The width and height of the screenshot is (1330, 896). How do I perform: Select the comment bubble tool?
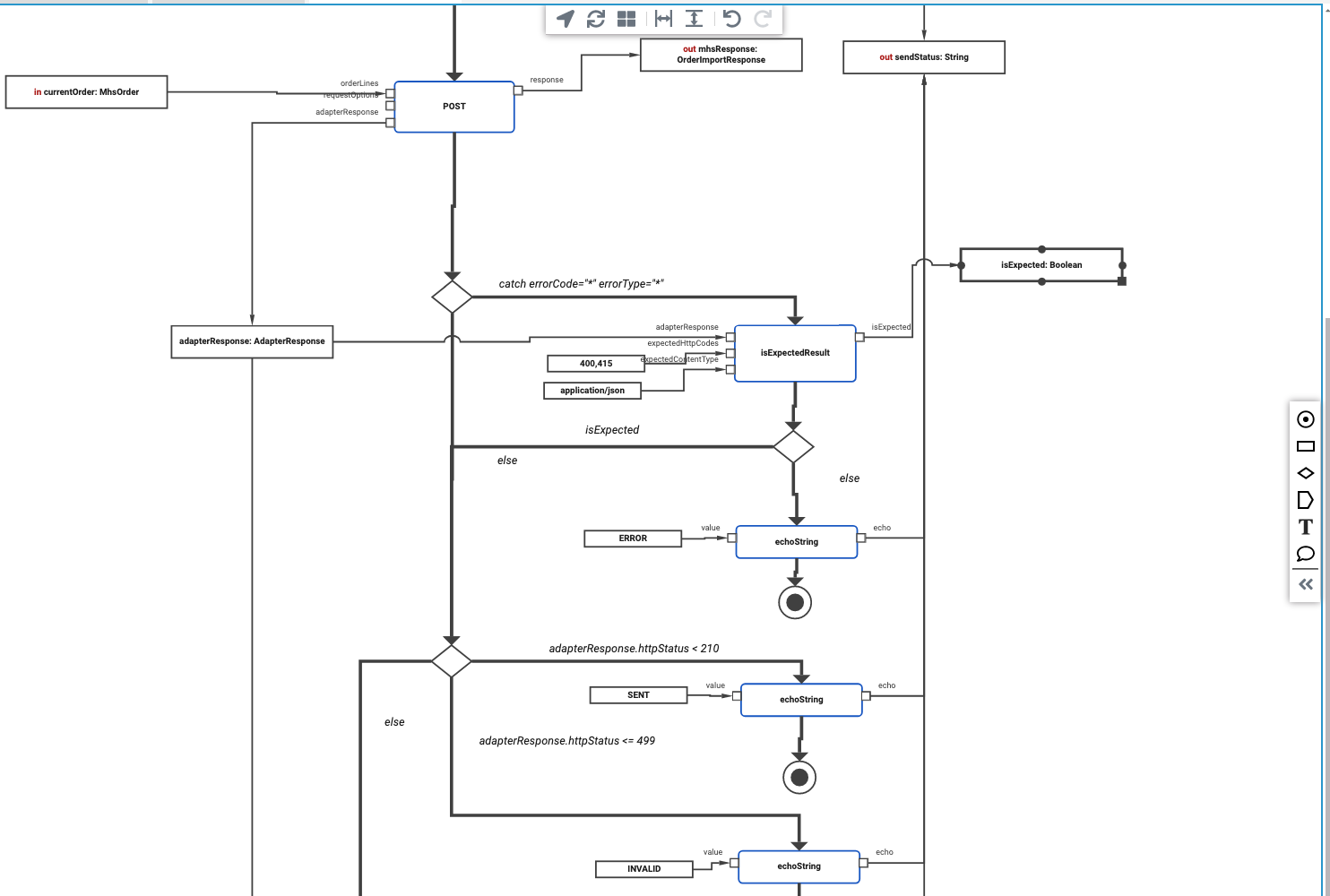coord(1305,554)
